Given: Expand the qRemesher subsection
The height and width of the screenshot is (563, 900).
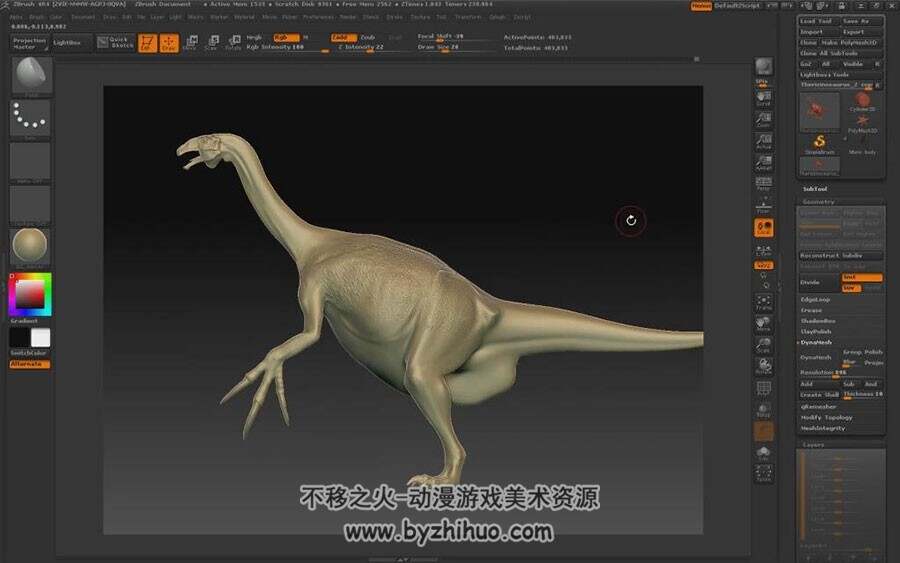Looking at the screenshot, I should 818,407.
